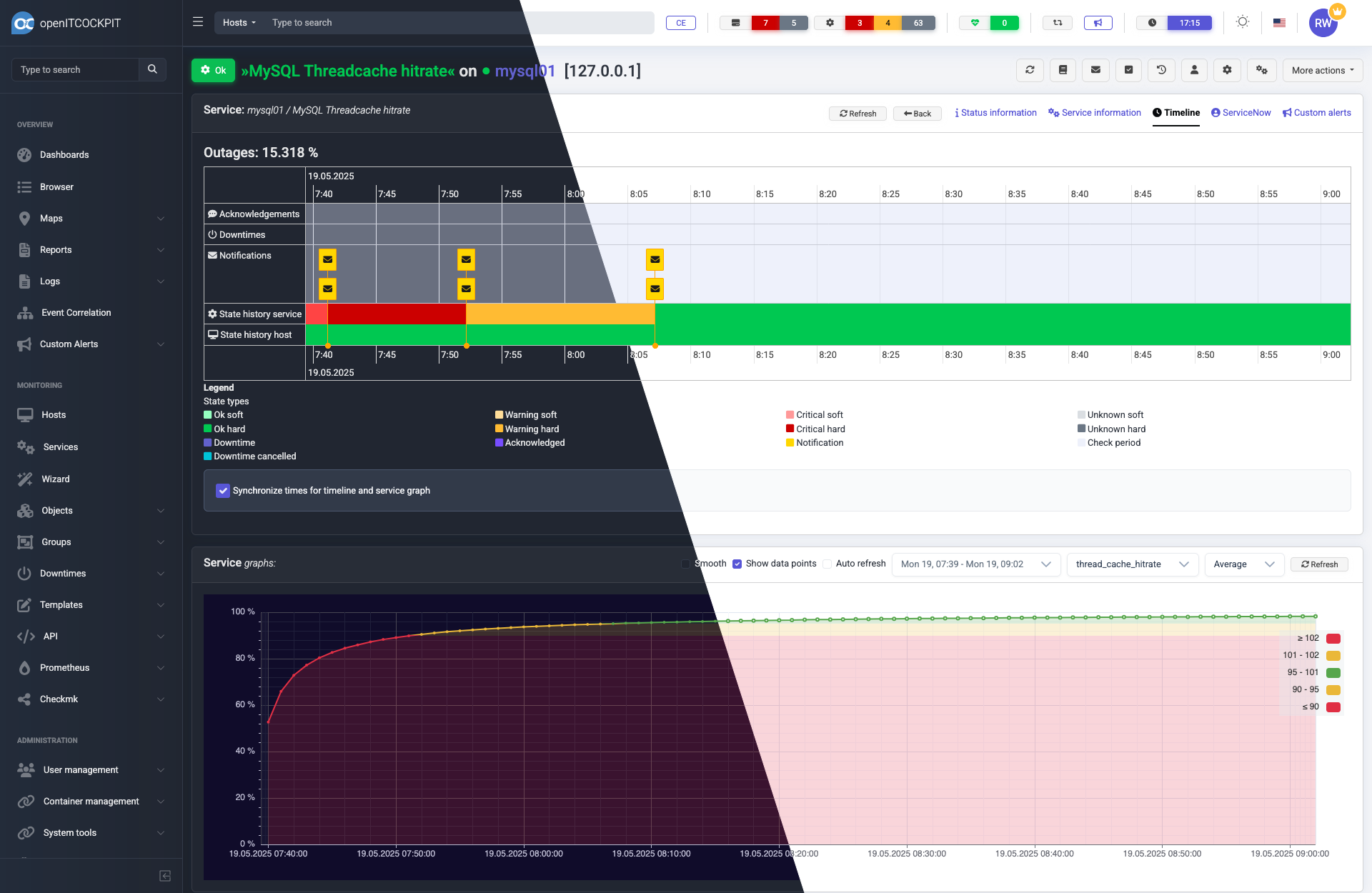Open the first notification marker on the timeline
The height and width of the screenshot is (893, 1372).
coord(327,259)
